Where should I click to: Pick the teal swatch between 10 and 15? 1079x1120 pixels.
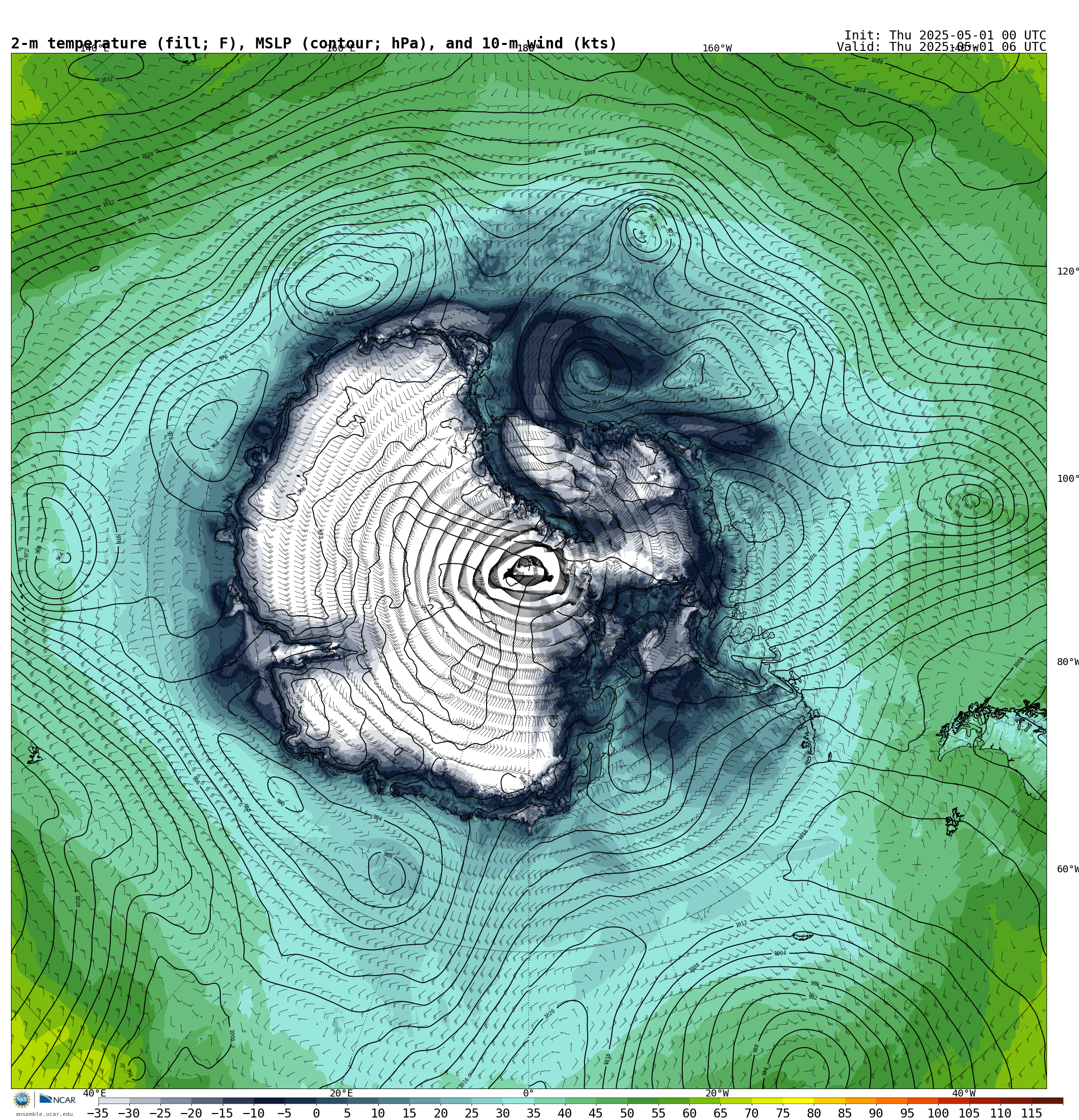394,1101
